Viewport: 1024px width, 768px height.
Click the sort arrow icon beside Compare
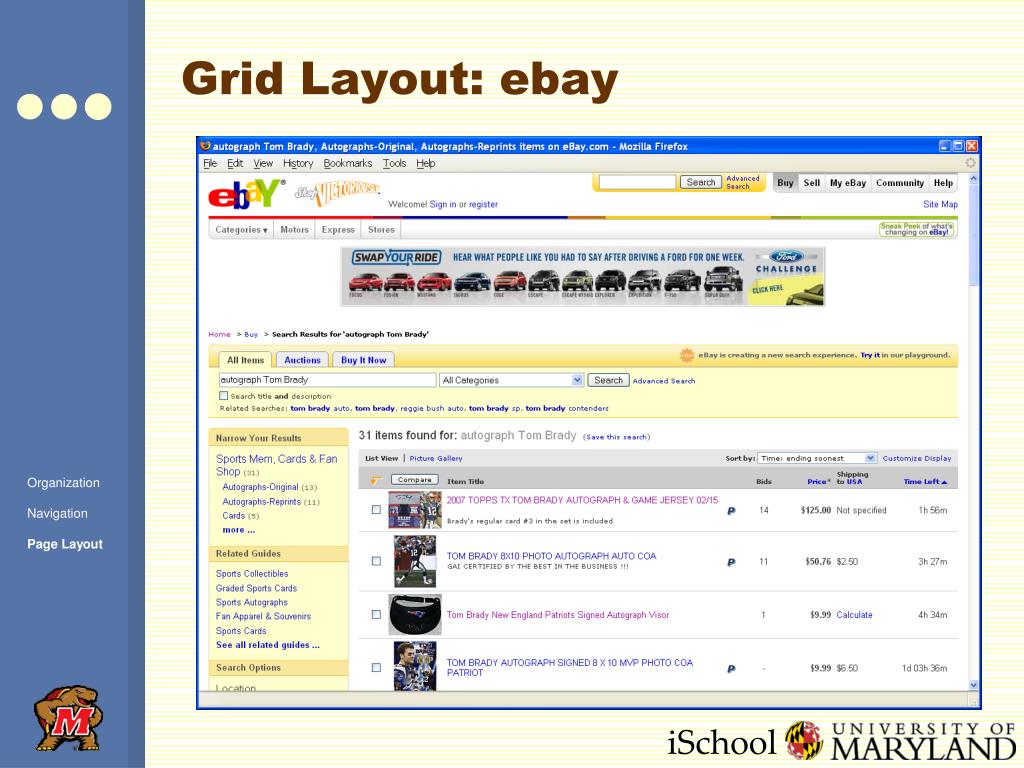376,480
